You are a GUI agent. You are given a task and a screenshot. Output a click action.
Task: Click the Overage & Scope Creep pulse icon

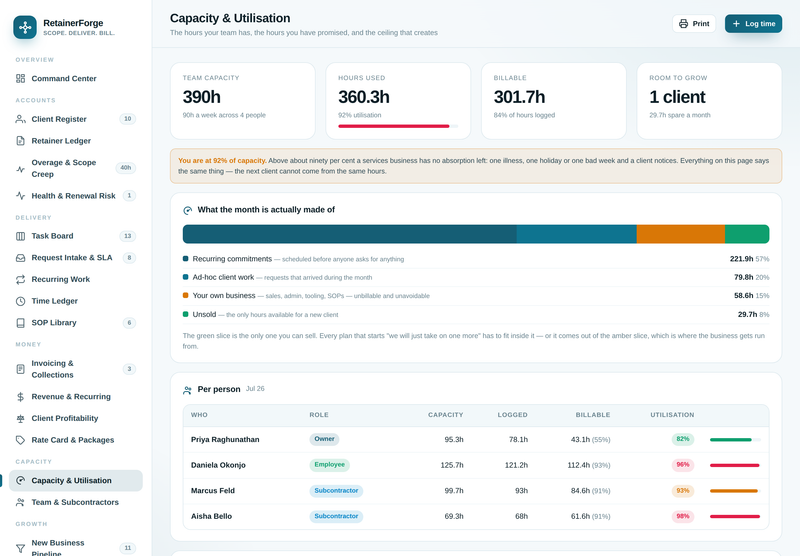(x=20, y=169)
